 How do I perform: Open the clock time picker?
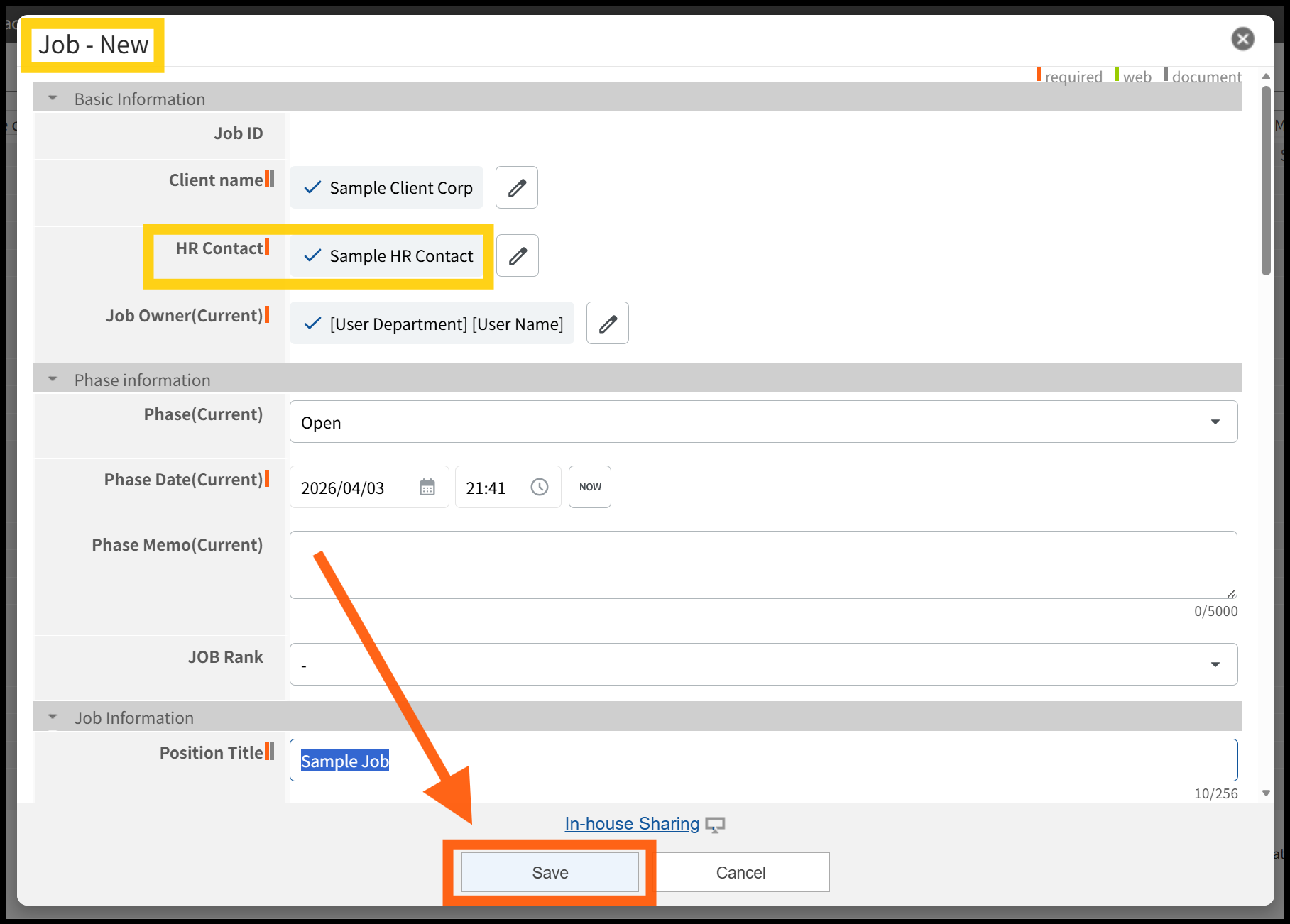(540, 488)
